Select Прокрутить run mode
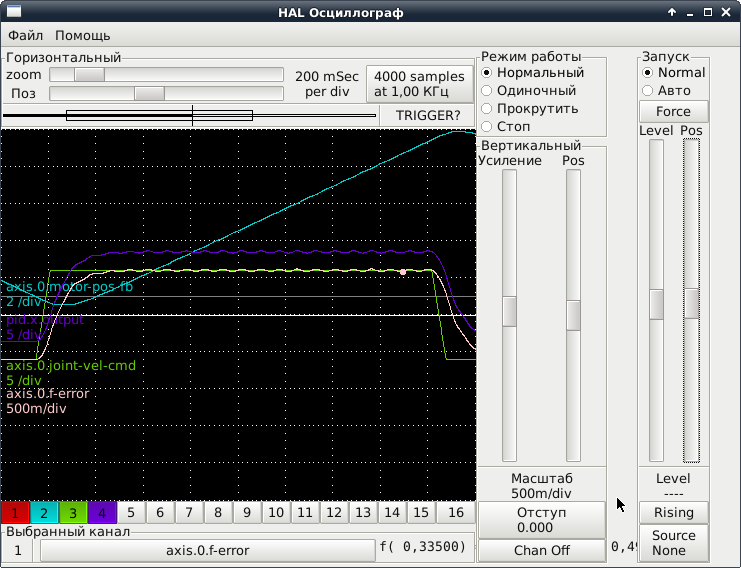 [x=530, y=109]
